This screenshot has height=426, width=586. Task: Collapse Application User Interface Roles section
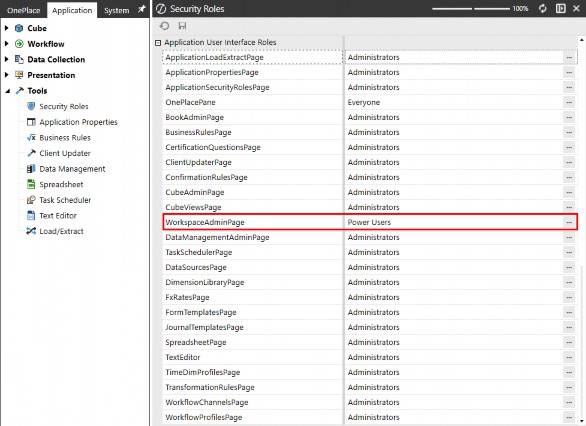coord(158,43)
